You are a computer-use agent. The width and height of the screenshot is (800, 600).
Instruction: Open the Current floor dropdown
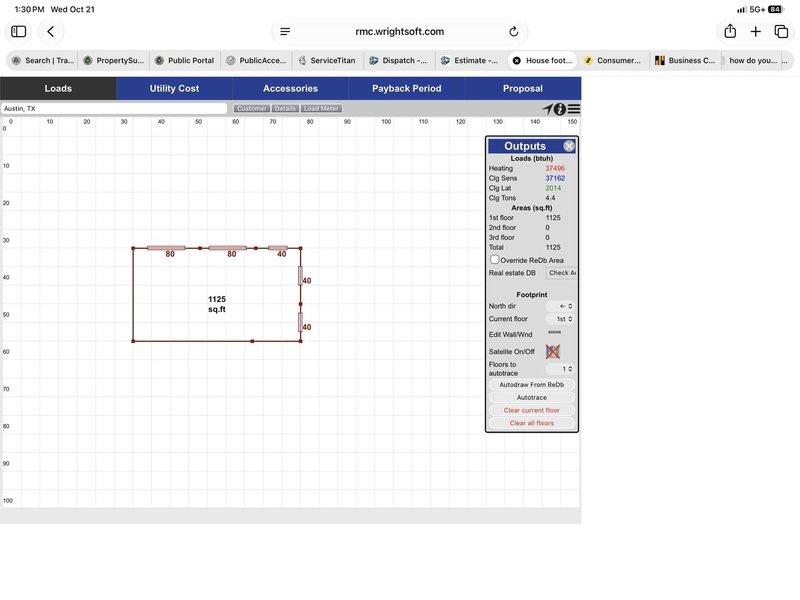click(560, 319)
